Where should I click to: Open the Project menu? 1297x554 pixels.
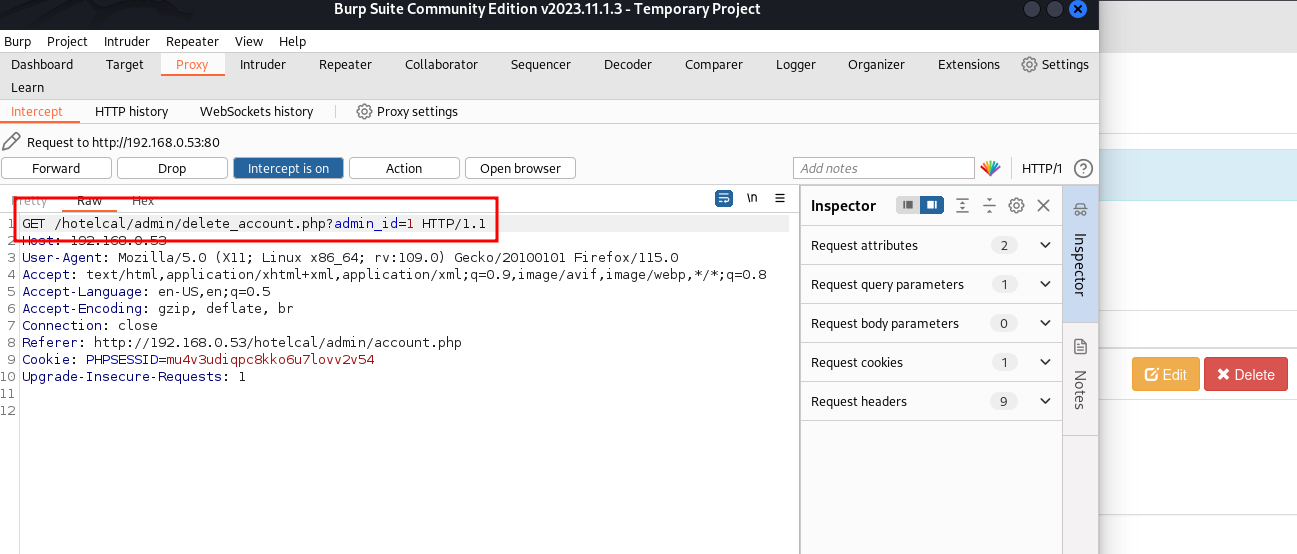coord(68,41)
